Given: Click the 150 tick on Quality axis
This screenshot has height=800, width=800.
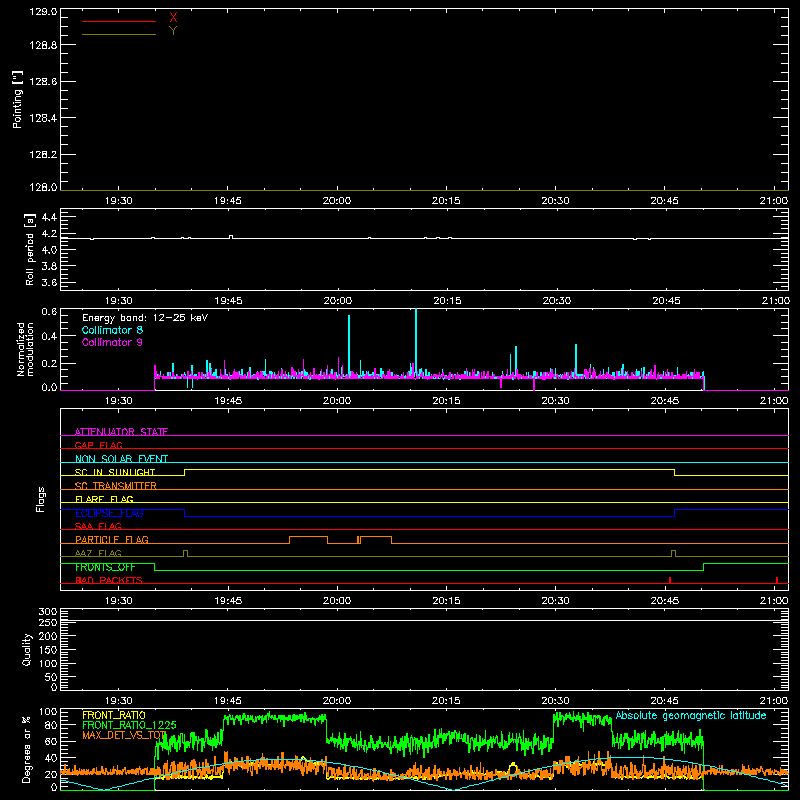Looking at the screenshot, I should tap(47, 649).
